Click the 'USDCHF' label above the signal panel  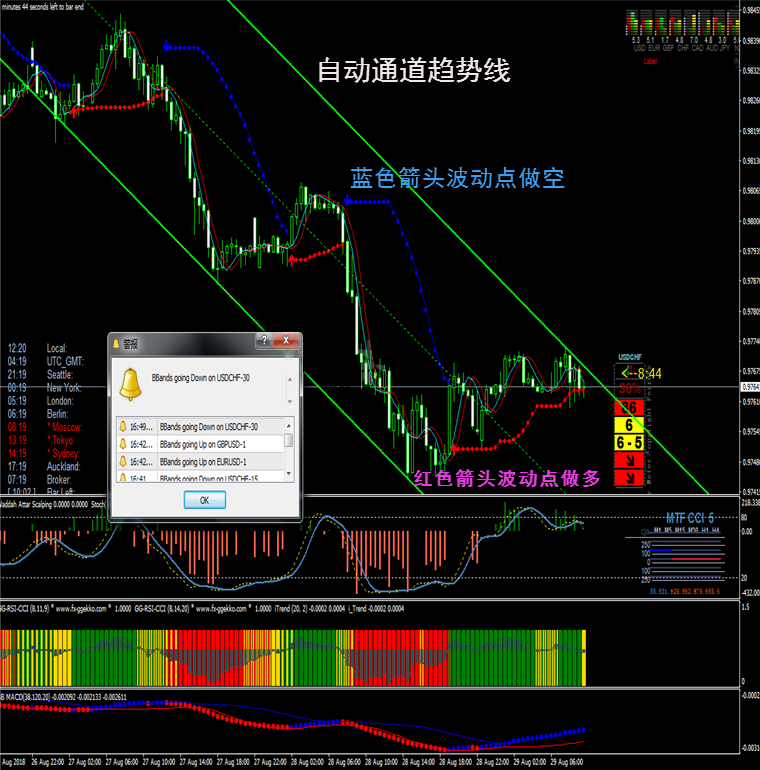pyautogui.click(x=629, y=357)
